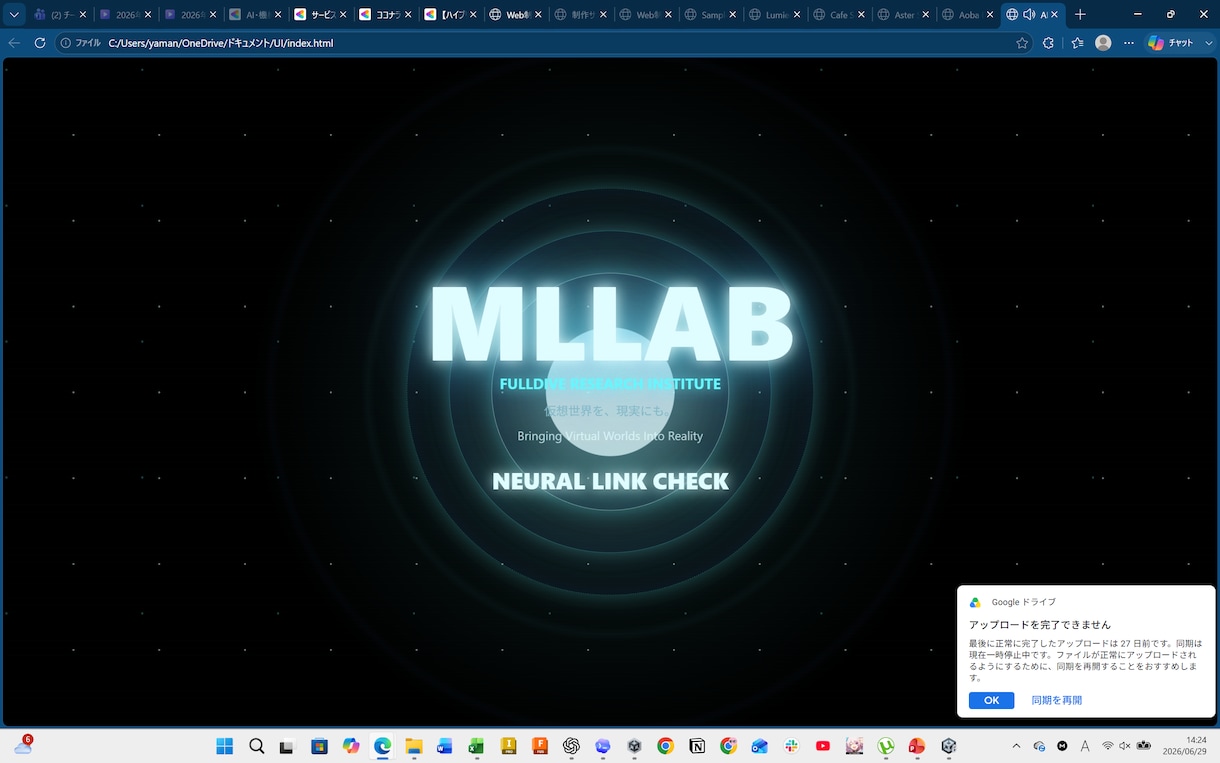Open YouTube from the taskbar
Image resolution: width=1220 pixels, height=763 pixels.
coord(823,746)
